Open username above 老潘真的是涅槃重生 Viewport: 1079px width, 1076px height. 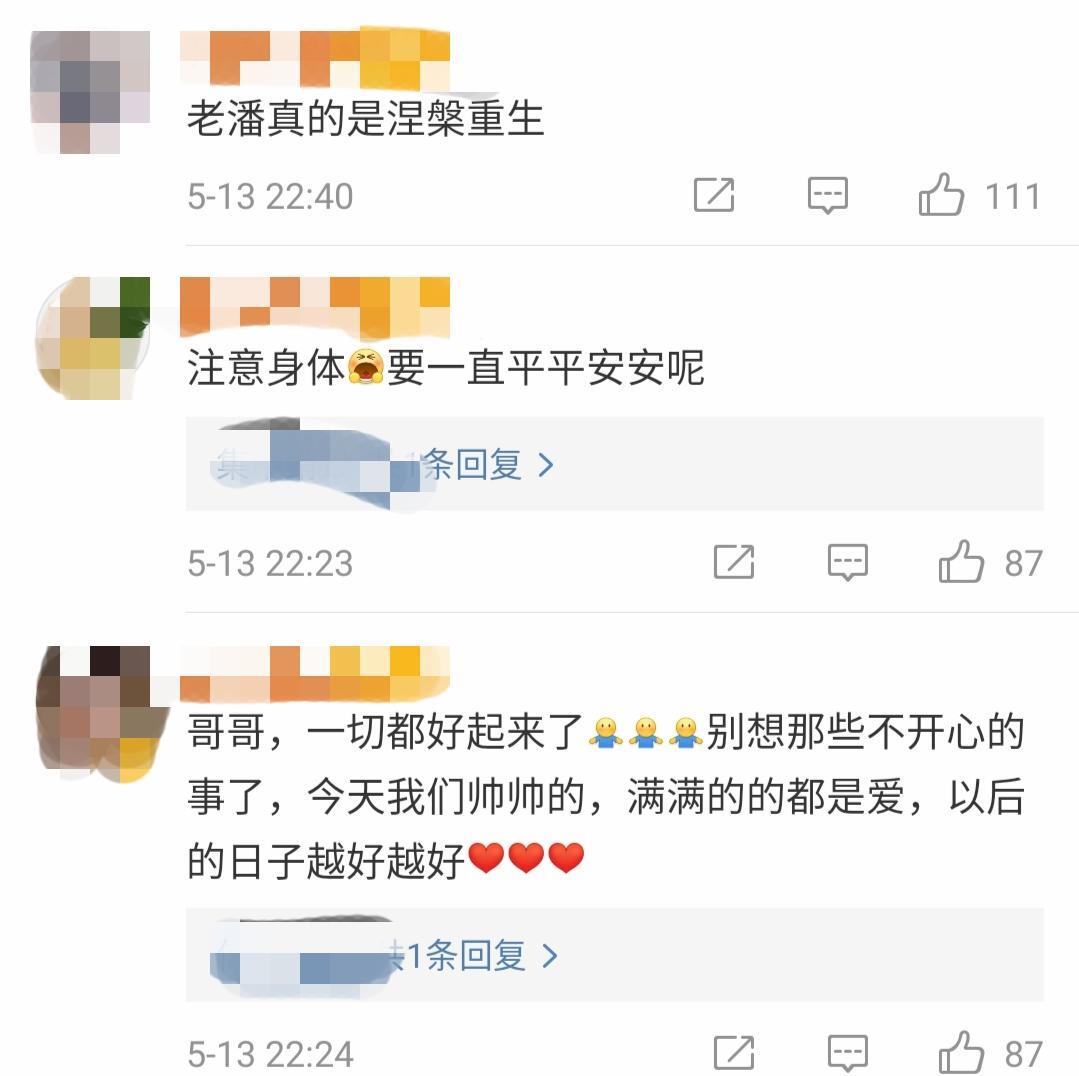(x=314, y=59)
